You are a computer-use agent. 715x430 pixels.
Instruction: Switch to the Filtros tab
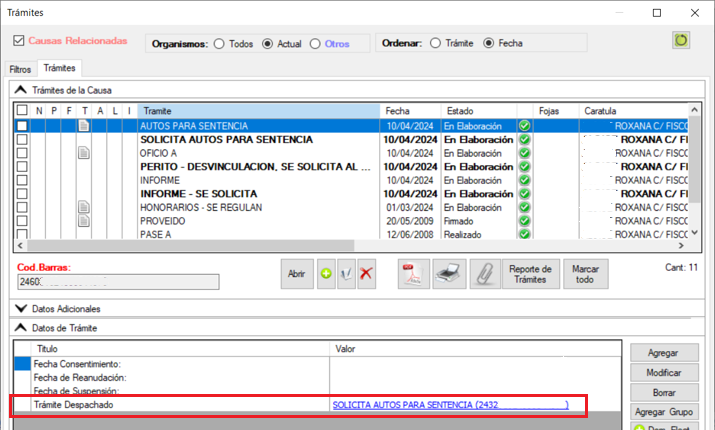pos(20,69)
